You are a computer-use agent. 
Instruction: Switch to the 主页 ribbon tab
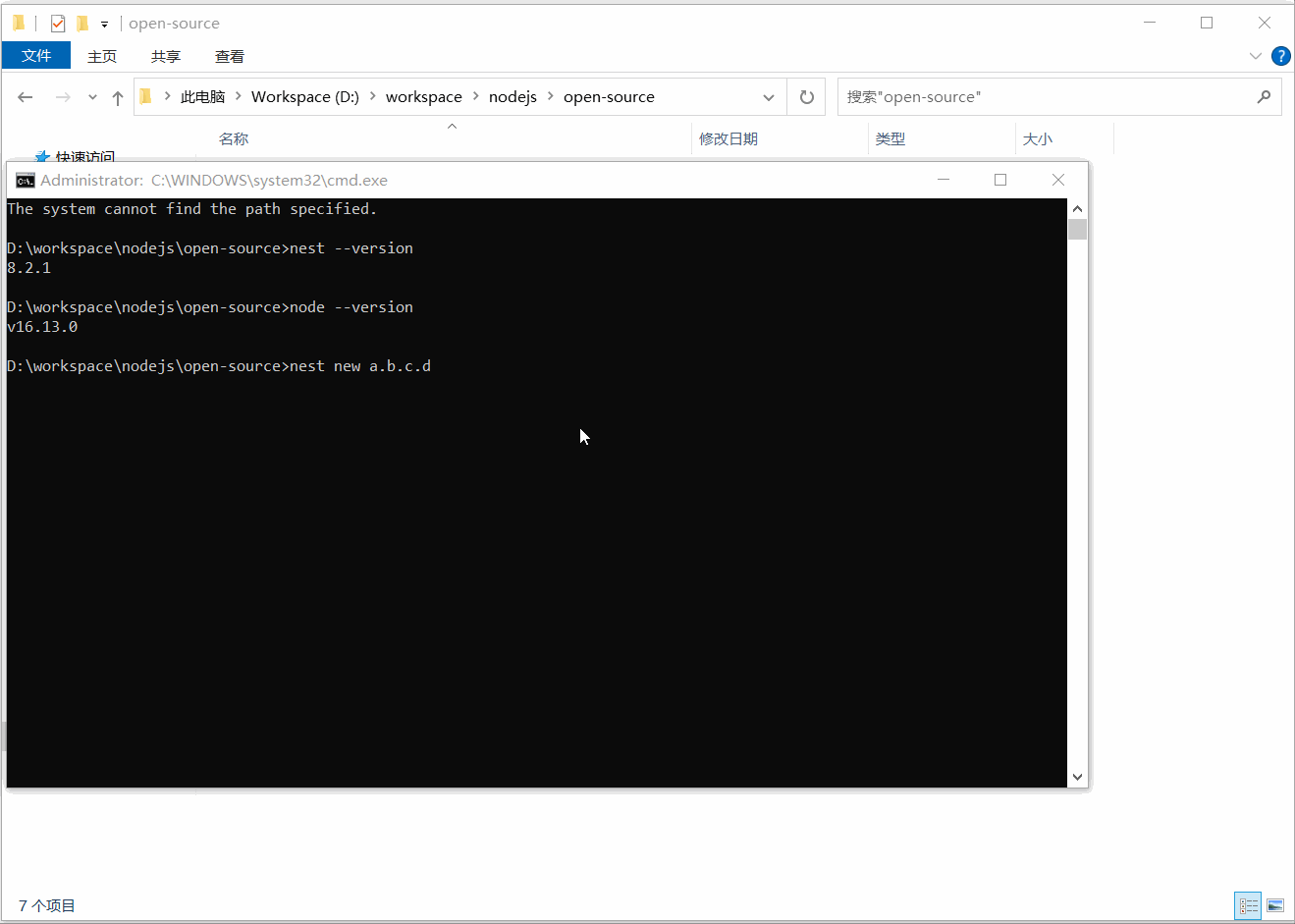coord(102,56)
